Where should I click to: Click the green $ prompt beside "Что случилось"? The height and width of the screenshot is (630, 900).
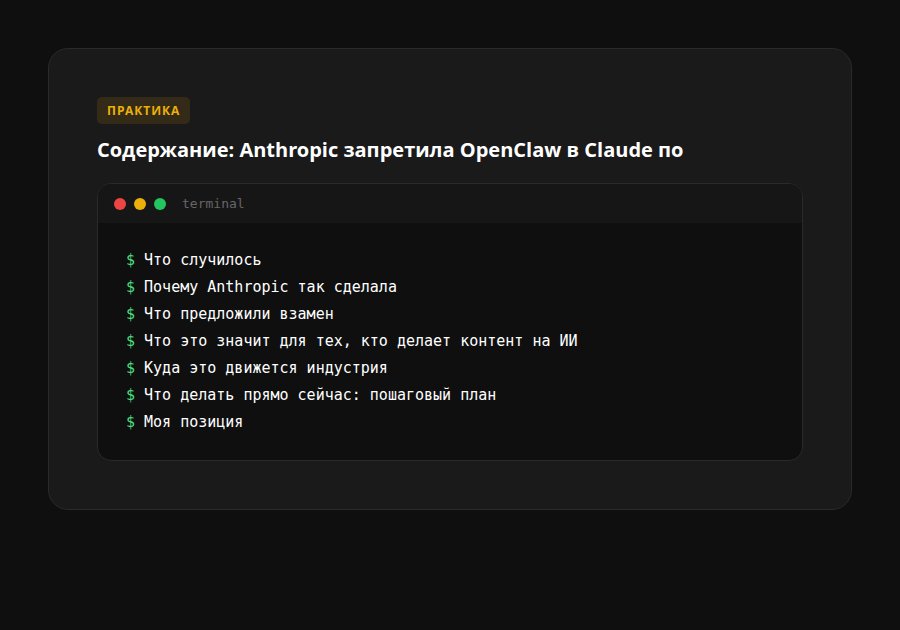131,259
